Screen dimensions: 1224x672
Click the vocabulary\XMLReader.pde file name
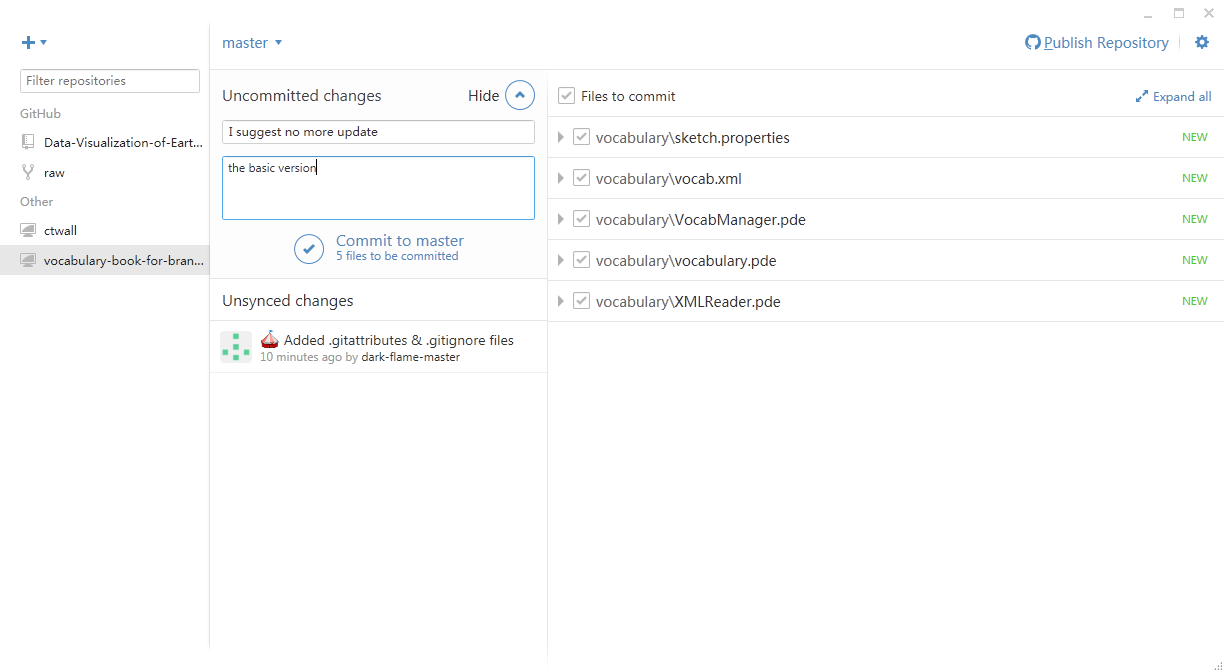pos(688,302)
